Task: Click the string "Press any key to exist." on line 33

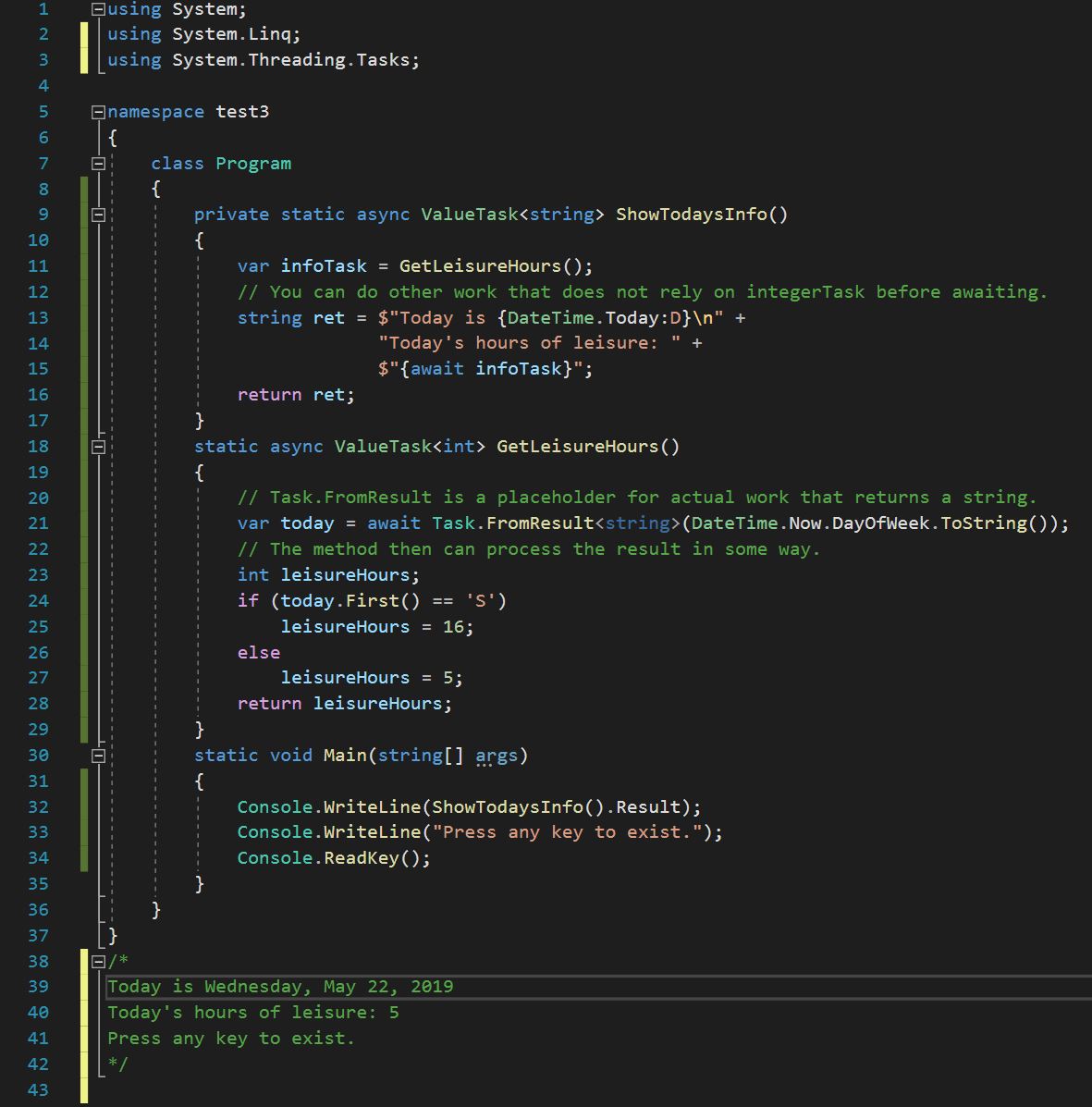Action: (567, 832)
